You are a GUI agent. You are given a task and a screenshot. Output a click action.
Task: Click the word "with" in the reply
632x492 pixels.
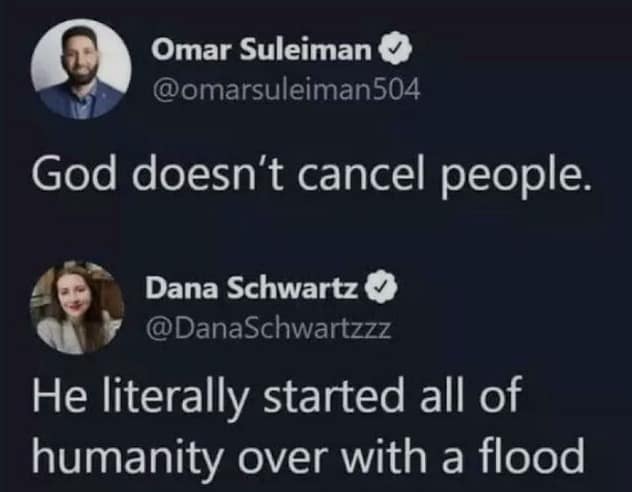(x=385, y=456)
